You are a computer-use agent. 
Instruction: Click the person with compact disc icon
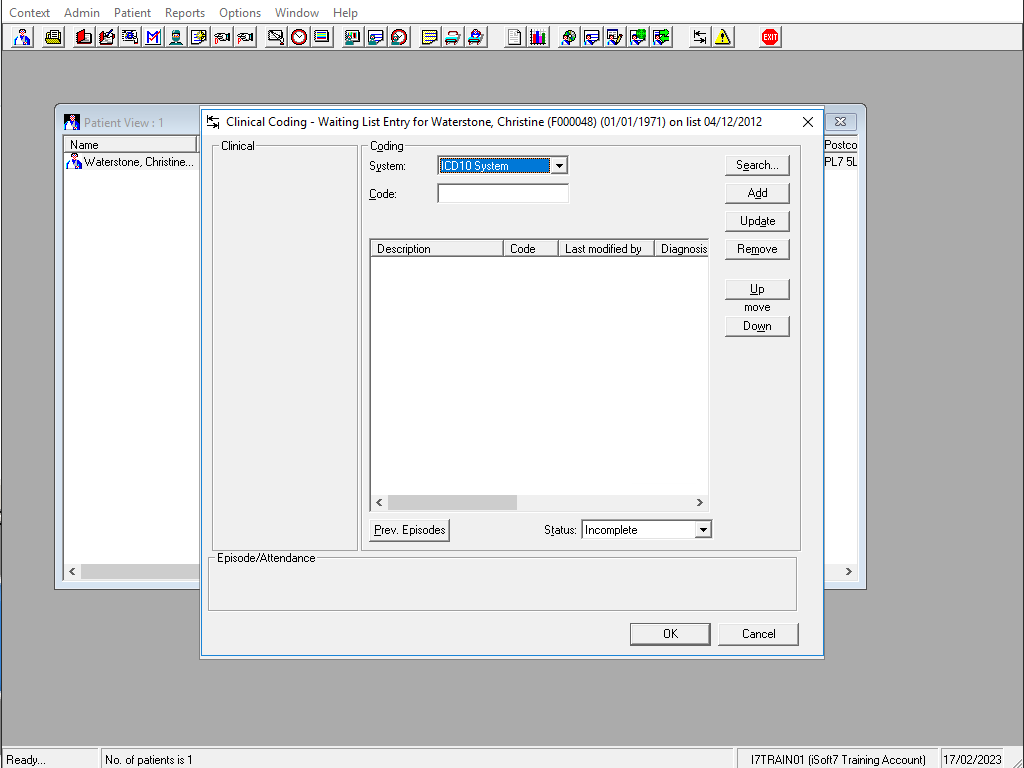[x=568, y=37]
